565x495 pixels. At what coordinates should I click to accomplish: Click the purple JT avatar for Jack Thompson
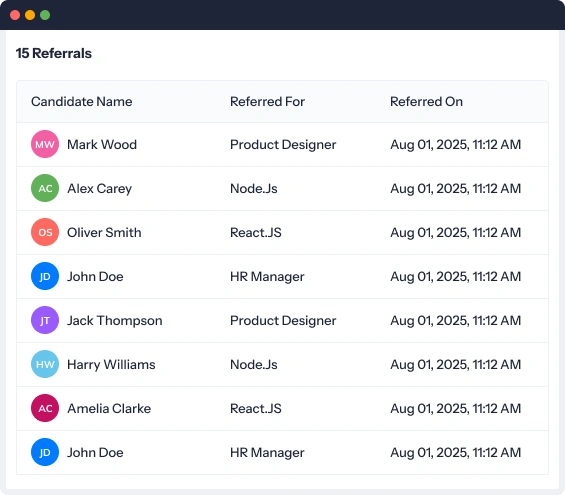[45, 320]
